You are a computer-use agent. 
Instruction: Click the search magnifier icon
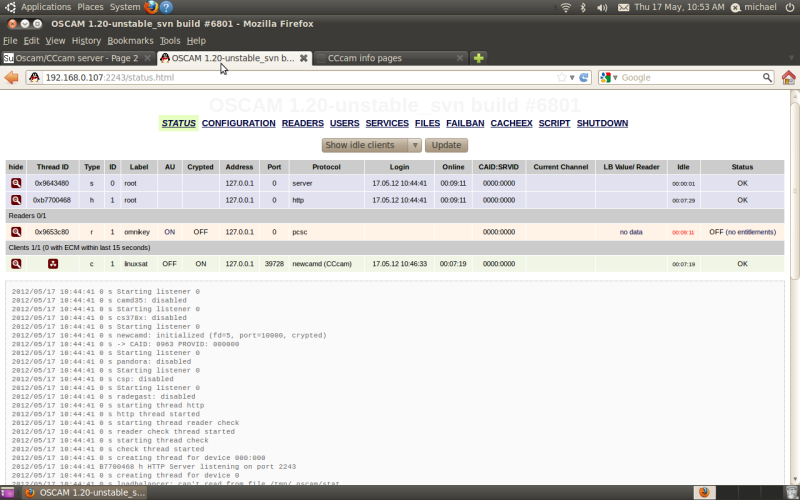coord(767,78)
